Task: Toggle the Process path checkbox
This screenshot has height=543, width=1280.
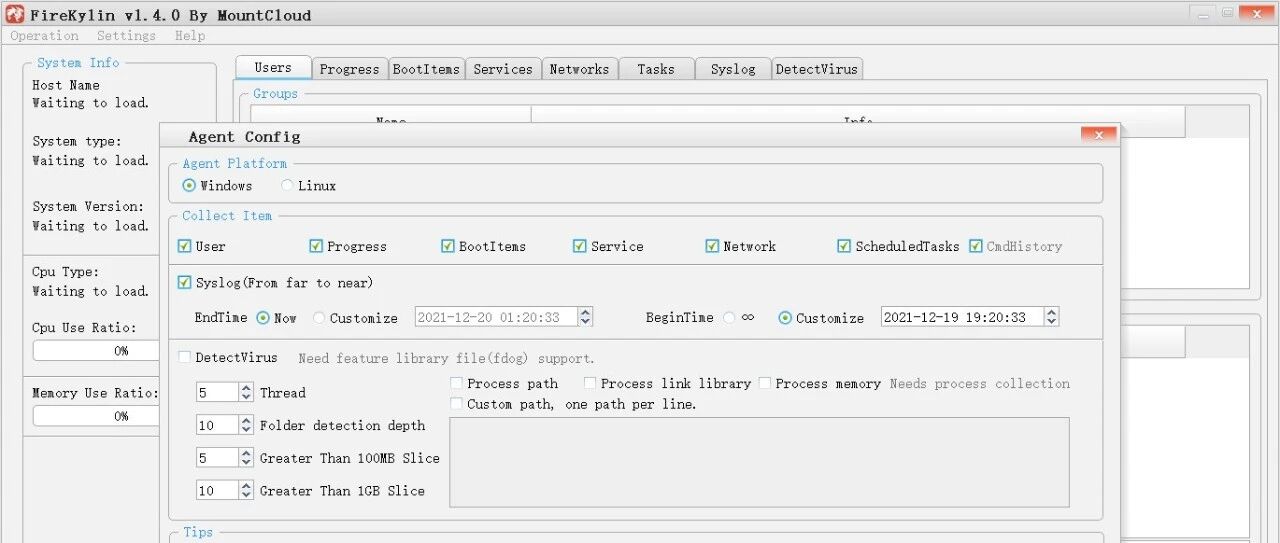Action: pos(456,384)
